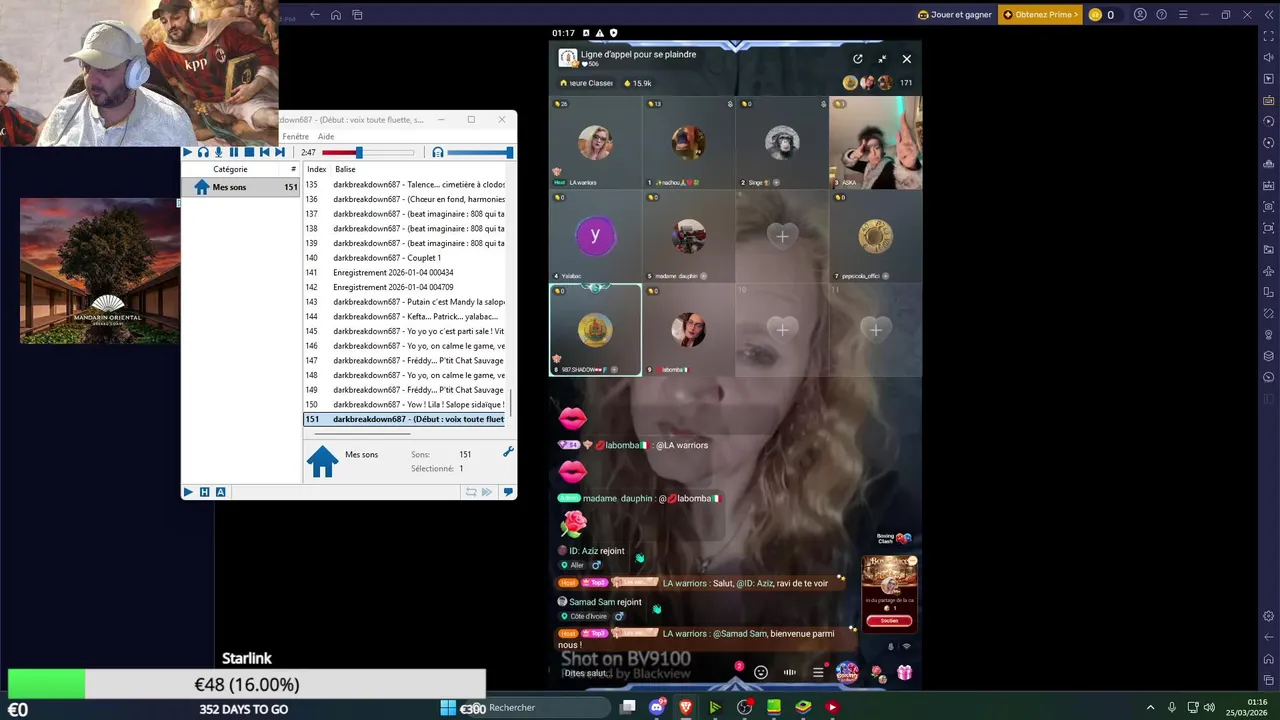Open the emulator home icon
Image resolution: width=1280 pixels, height=720 pixels.
click(x=336, y=15)
